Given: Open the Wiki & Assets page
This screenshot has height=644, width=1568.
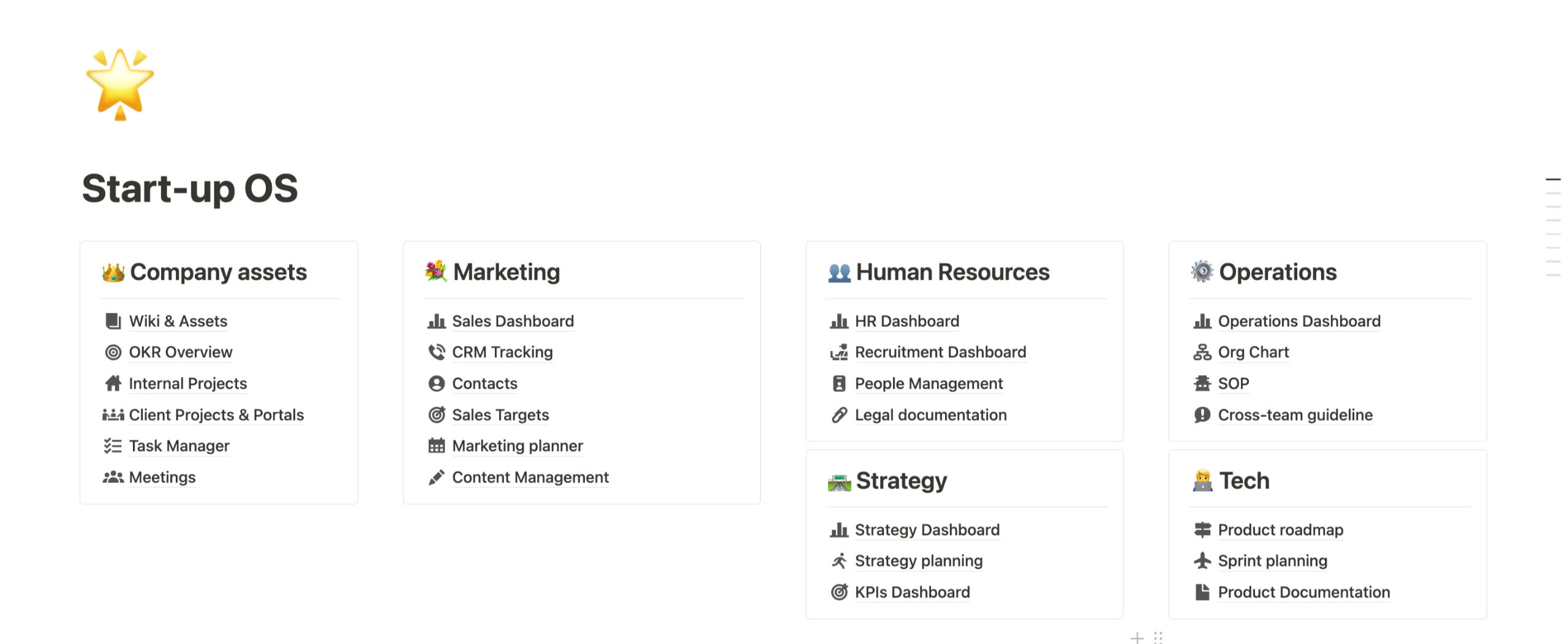Looking at the screenshot, I should 178,321.
